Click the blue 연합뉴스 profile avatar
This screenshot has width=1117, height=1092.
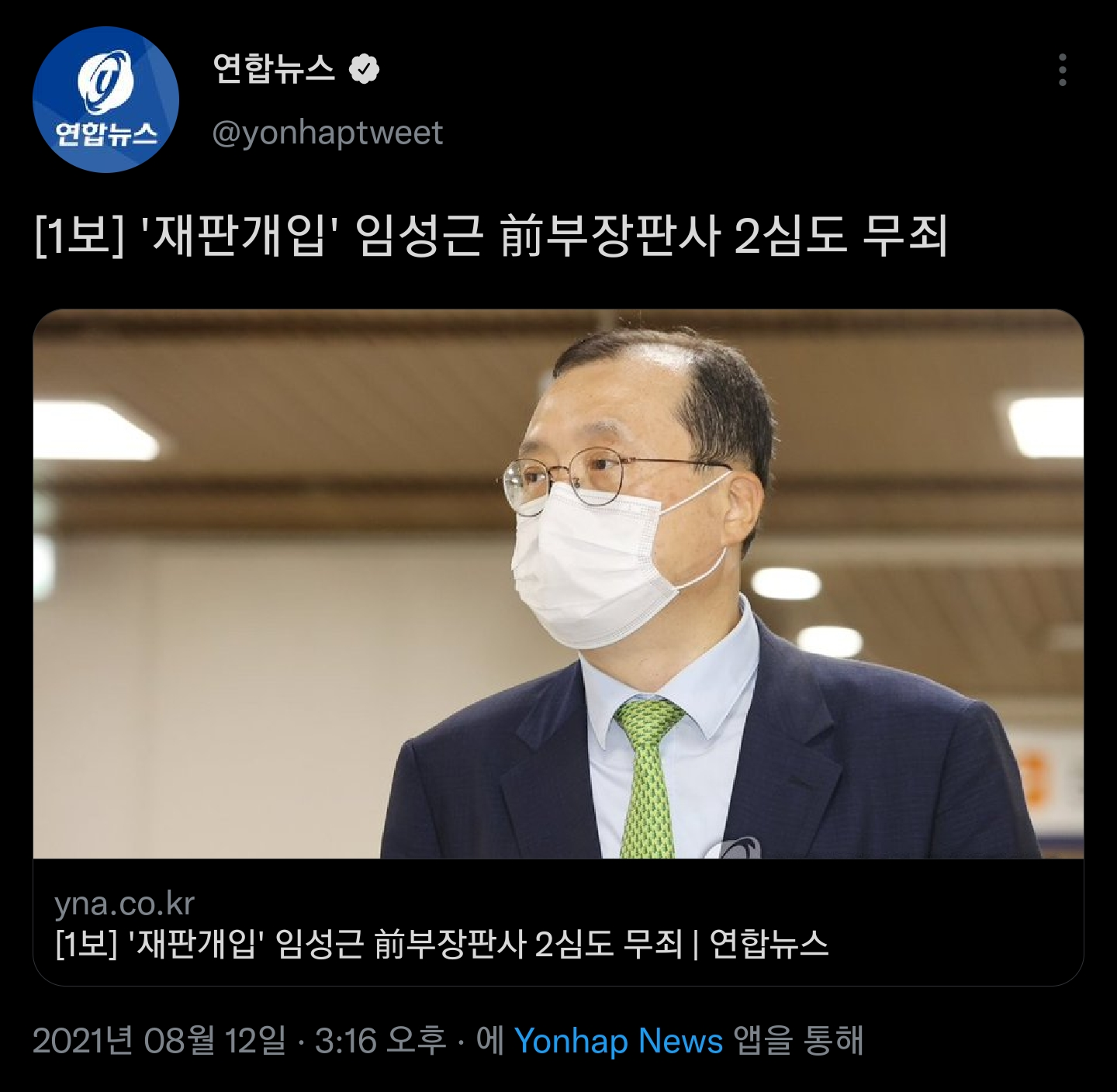105,99
